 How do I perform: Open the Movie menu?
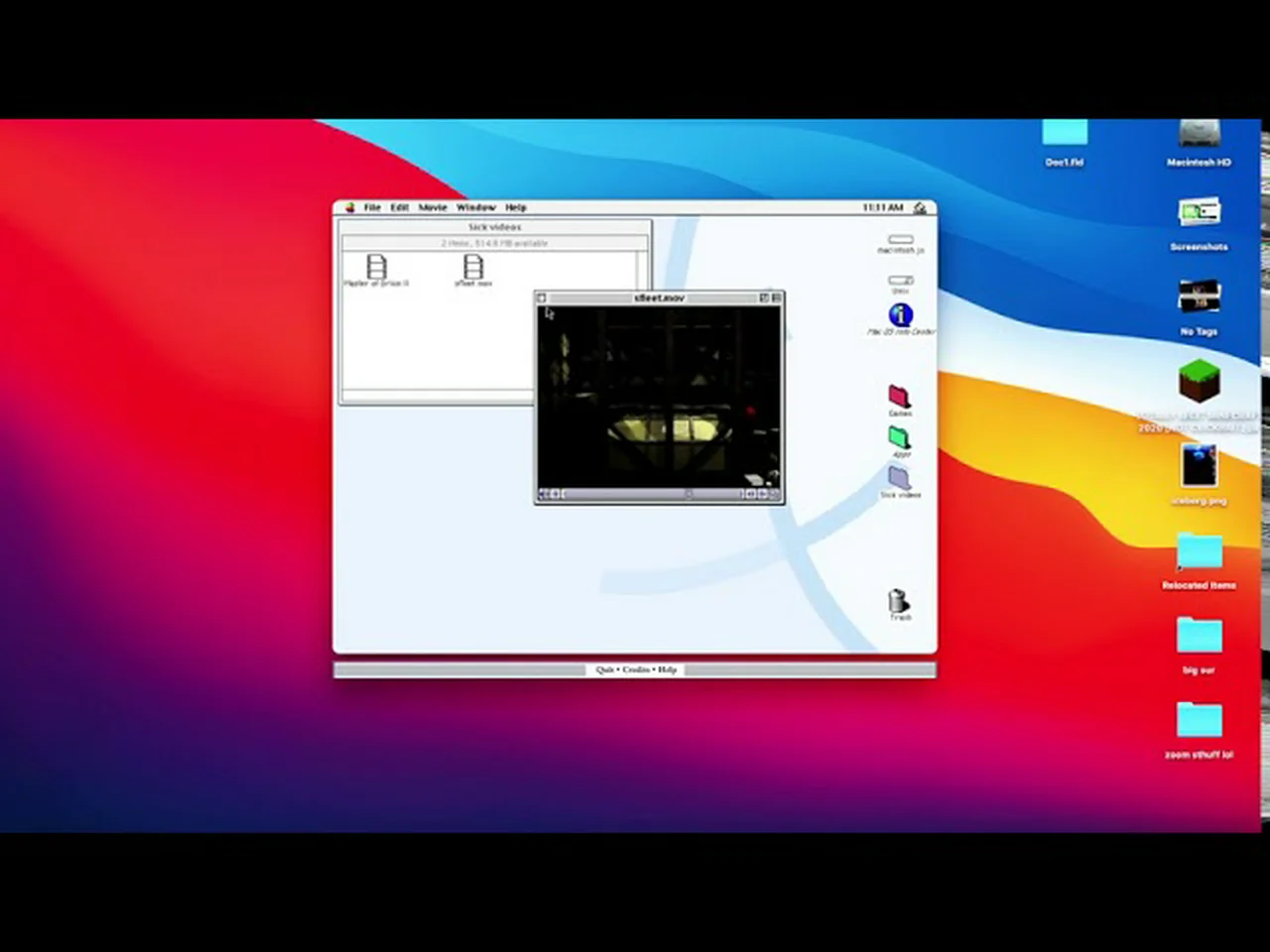[x=433, y=207]
